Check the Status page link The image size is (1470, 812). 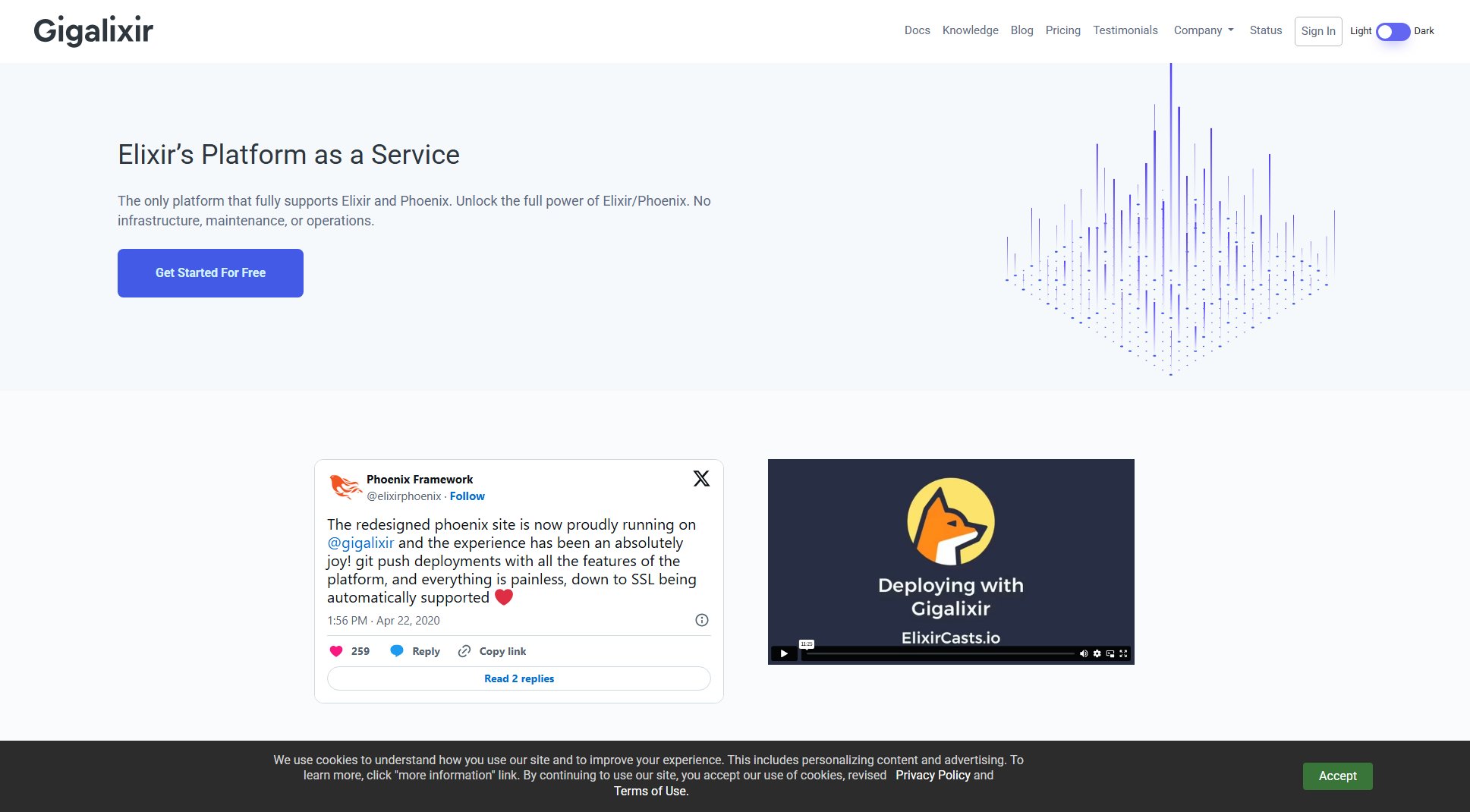click(1265, 30)
